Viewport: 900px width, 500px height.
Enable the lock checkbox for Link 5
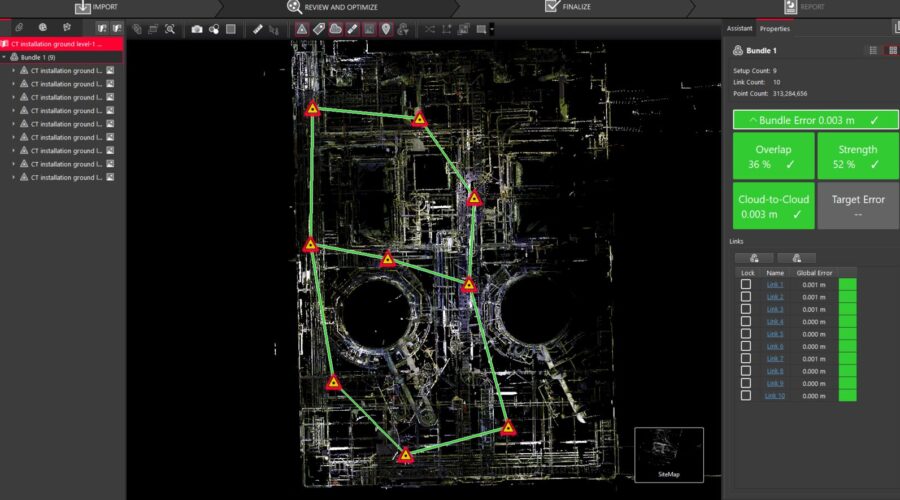tap(746, 334)
